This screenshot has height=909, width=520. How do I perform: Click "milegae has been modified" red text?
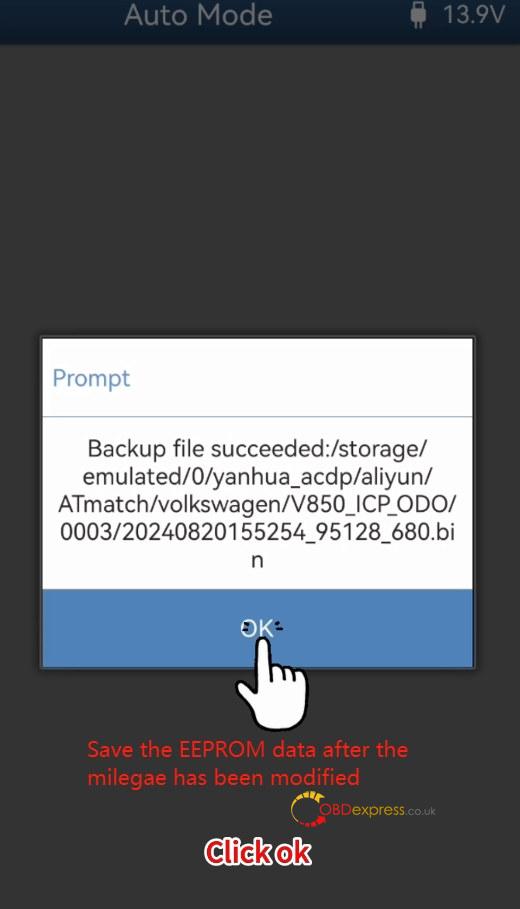click(223, 777)
